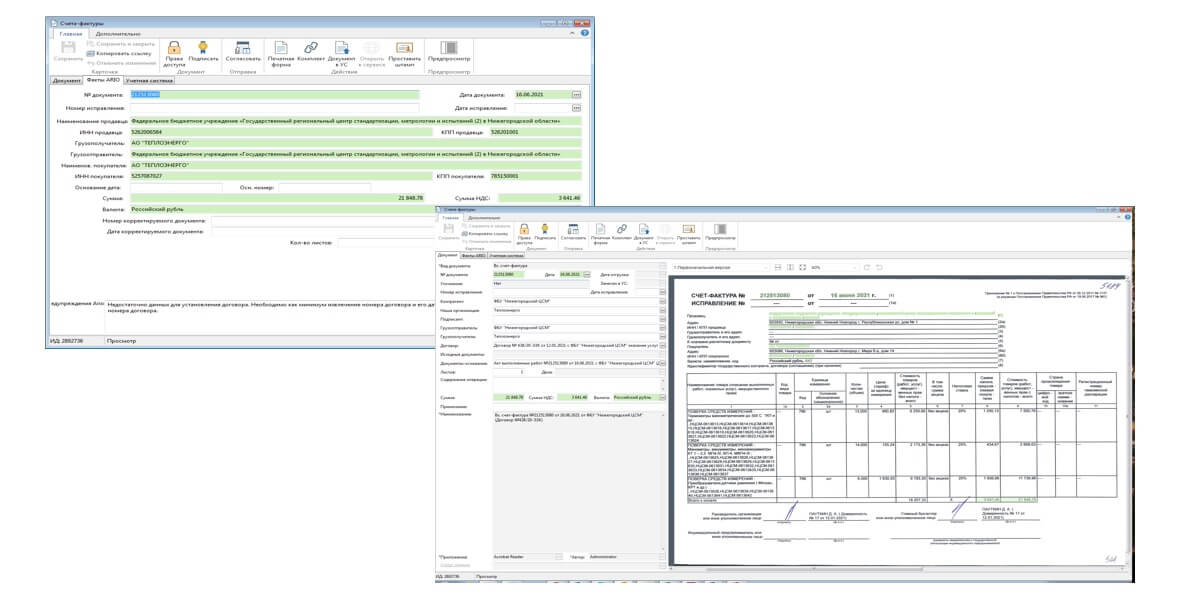
Task: Click № документа field in Факты ARIO window
Action: [274, 95]
